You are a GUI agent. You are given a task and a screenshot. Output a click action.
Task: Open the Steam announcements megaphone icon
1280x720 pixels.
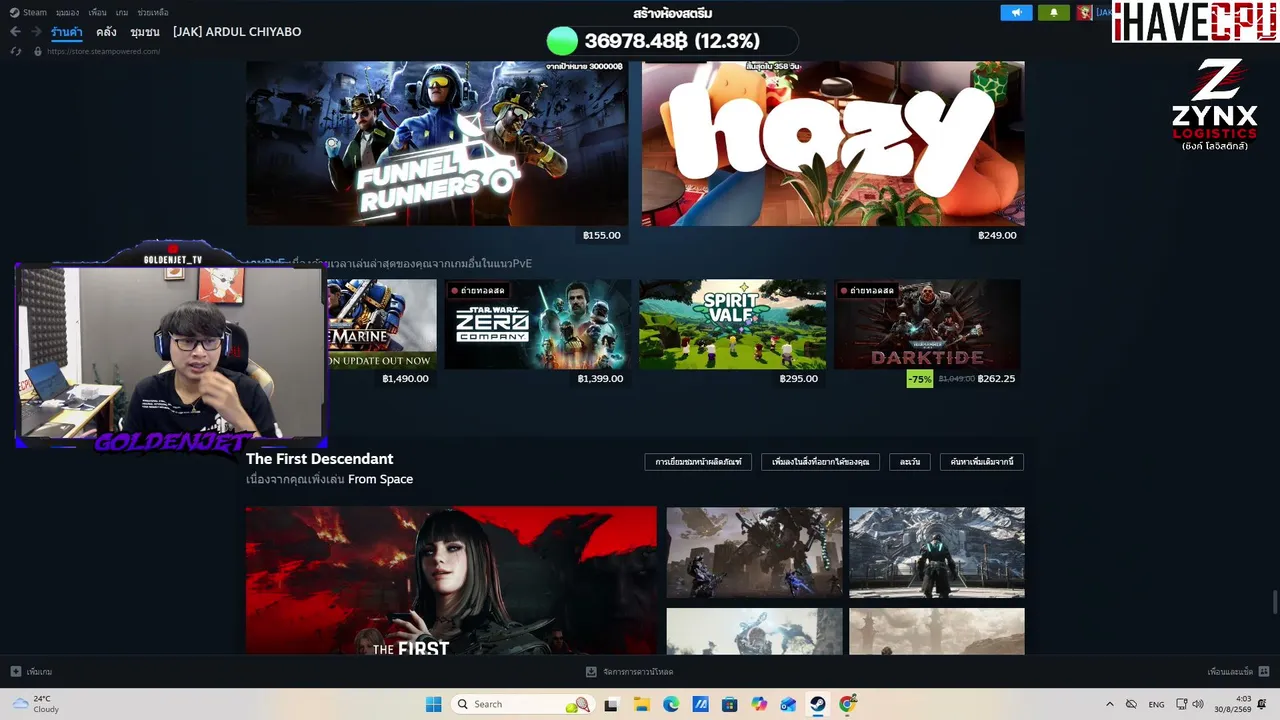point(1016,12)
